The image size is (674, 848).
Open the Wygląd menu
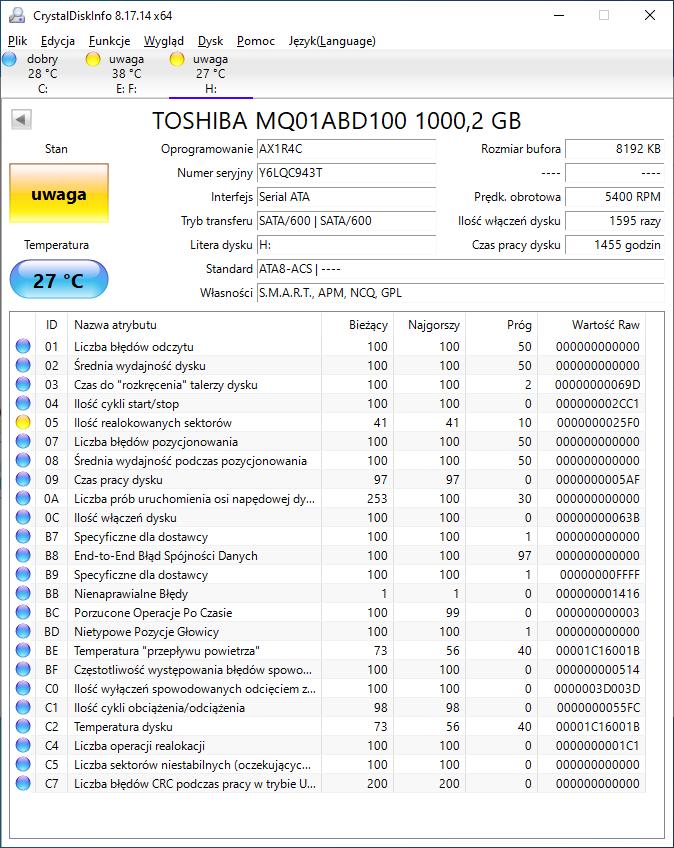[x=164, y=41]
